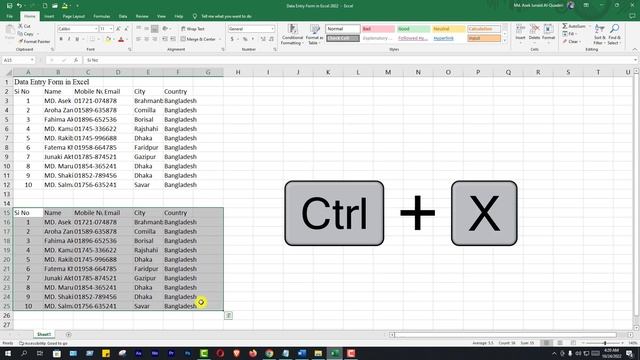Switch to the Review tab
This screenshot has width=640, height=360.
coord(142,16)
